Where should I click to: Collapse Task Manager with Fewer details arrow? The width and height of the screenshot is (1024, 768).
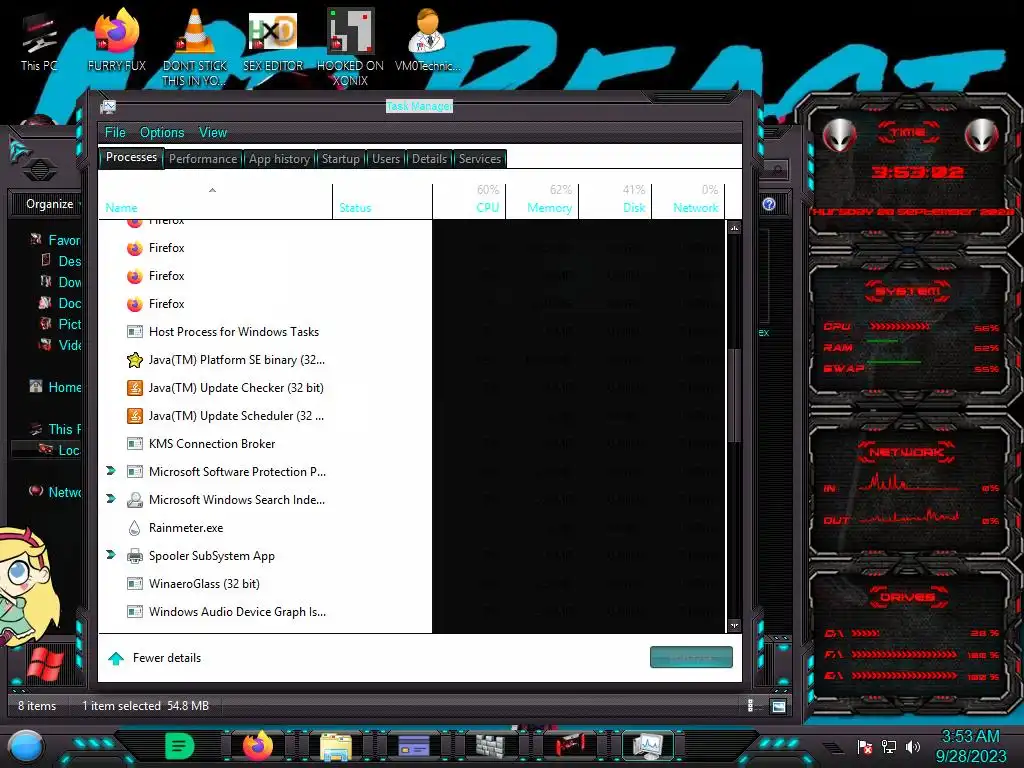tap(116, 658)
